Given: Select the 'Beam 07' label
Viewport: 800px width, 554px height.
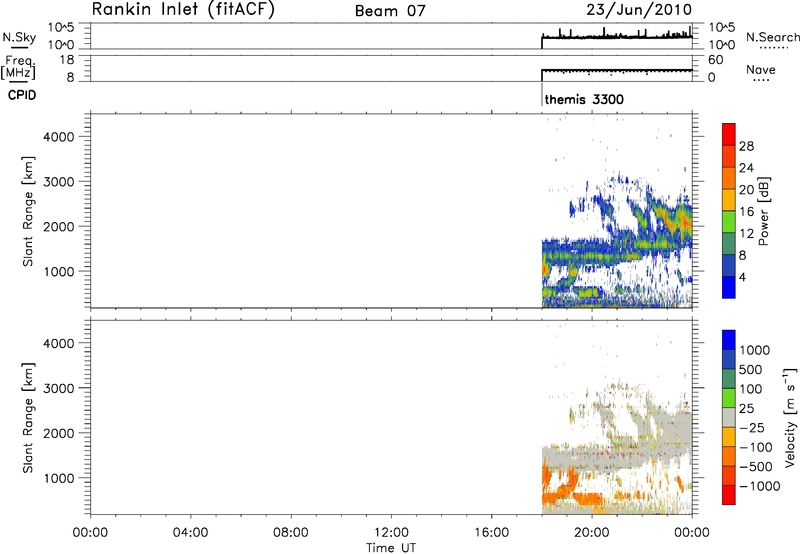Looking at the screenshot, I should coord(390,11).
